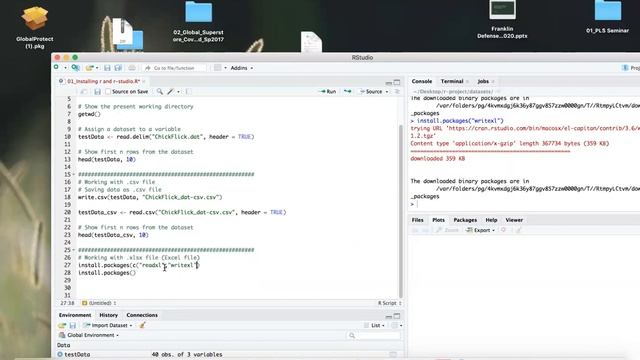This screenshot has width=640, height=360.
Task: Expand the recent files dropdown beside Open File
Action: 97,68
